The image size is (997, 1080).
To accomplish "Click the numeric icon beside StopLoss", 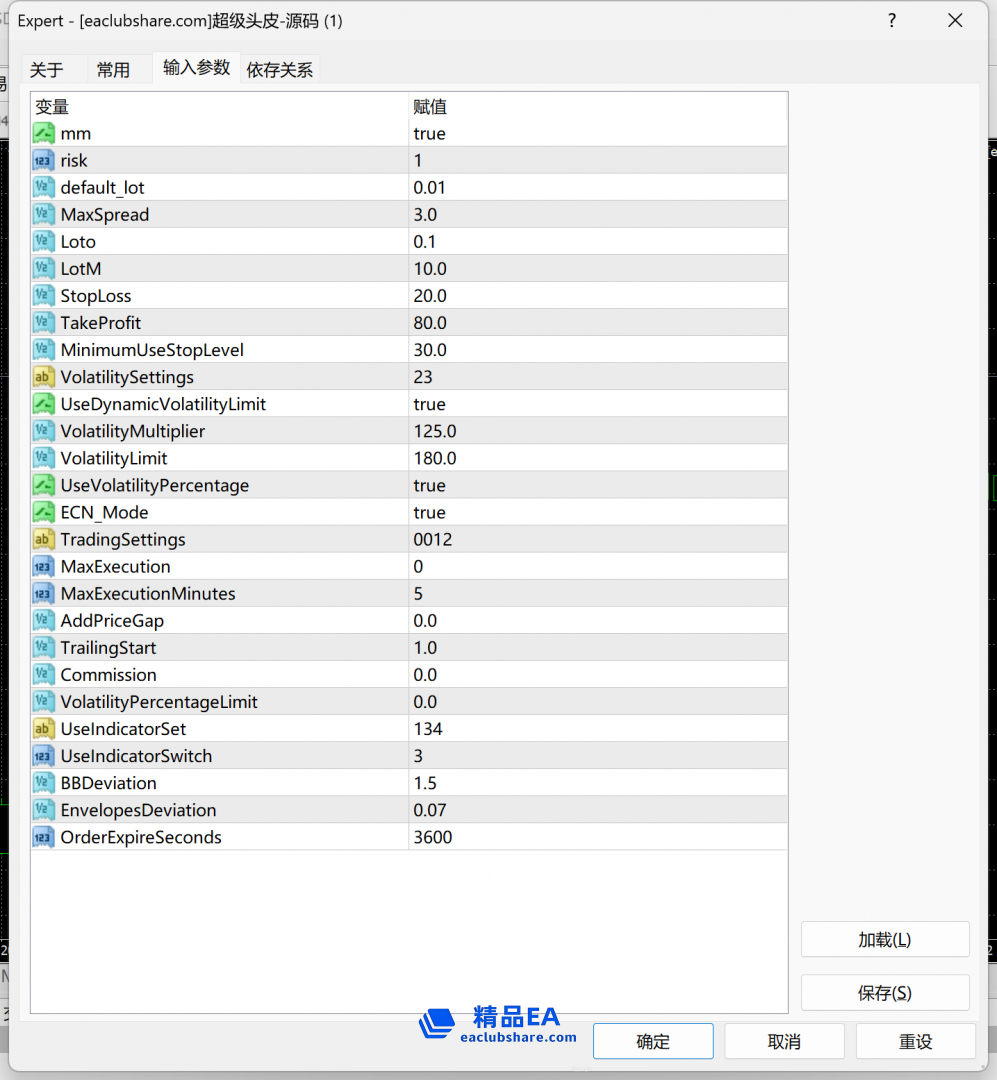I will click(43, 295).
